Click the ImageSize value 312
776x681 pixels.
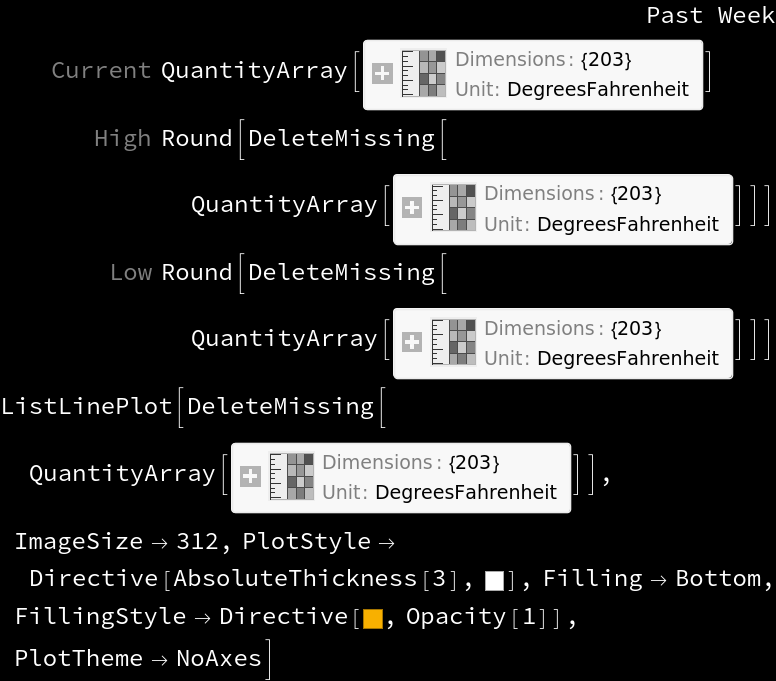197,541
